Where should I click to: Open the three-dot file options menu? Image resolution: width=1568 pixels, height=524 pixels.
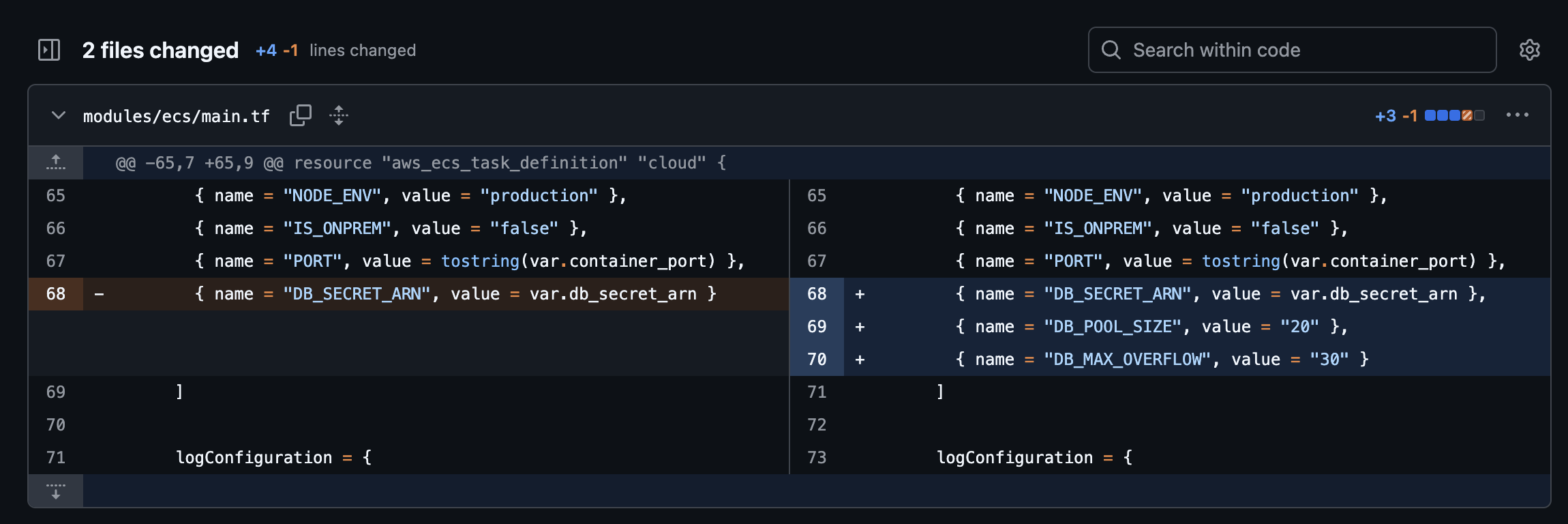[x=1517, y=115]
